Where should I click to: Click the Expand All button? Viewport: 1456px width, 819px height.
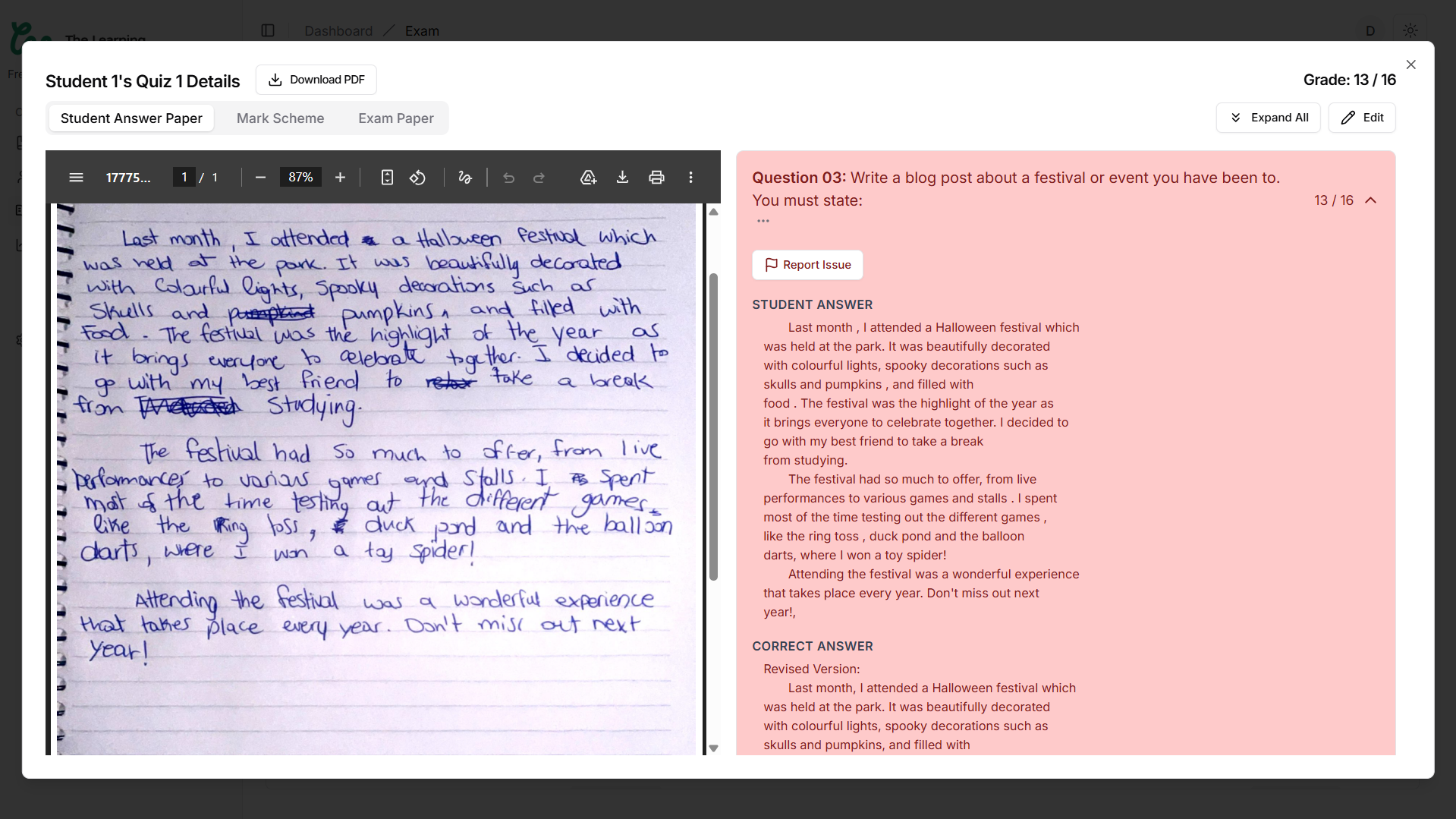point(1268,118)
